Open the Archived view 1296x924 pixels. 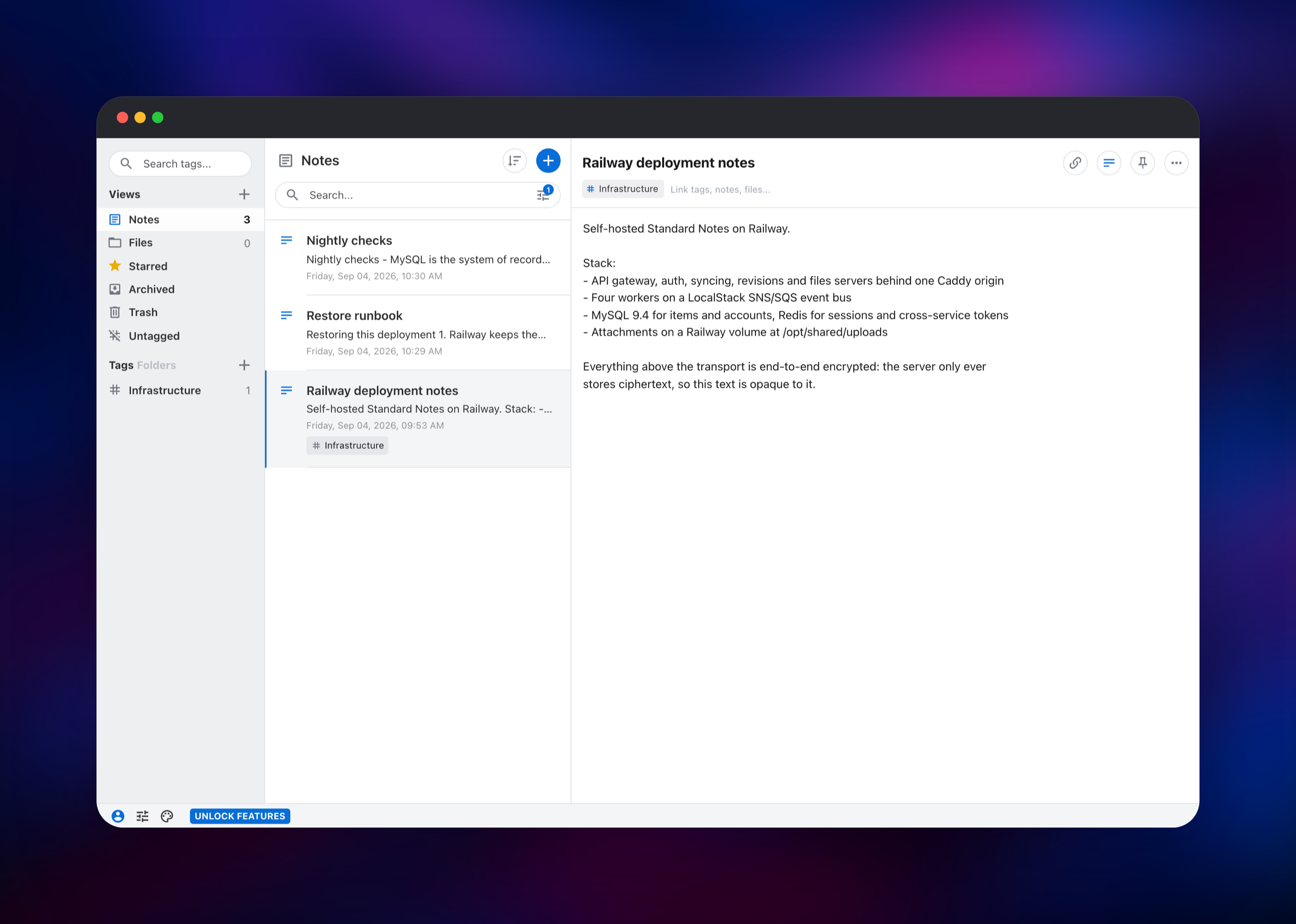click(x=180, y=289)
